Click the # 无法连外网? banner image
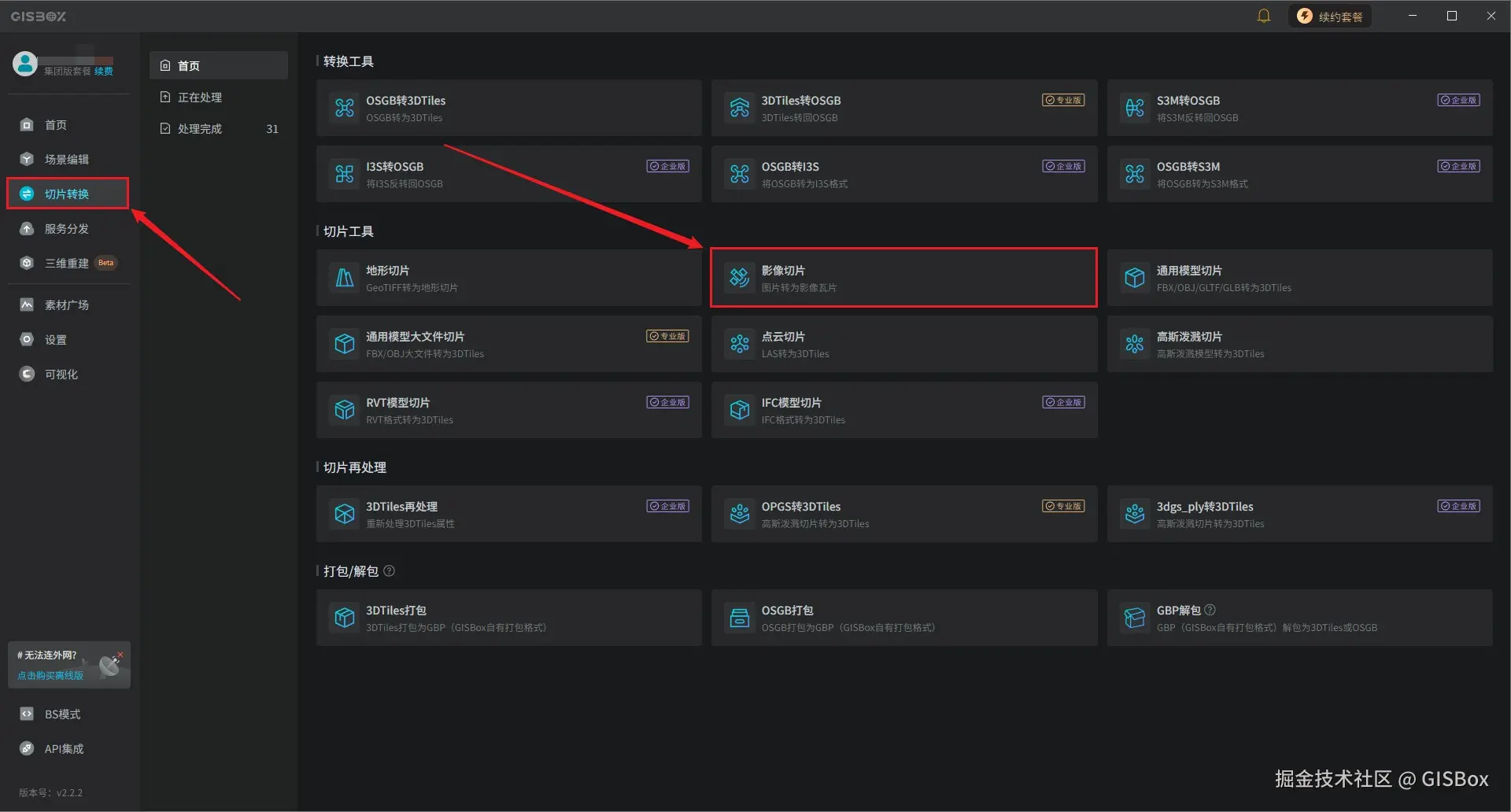Image resolution: width=1511 pixels, height=812 pixels. (x=69, y=665)
